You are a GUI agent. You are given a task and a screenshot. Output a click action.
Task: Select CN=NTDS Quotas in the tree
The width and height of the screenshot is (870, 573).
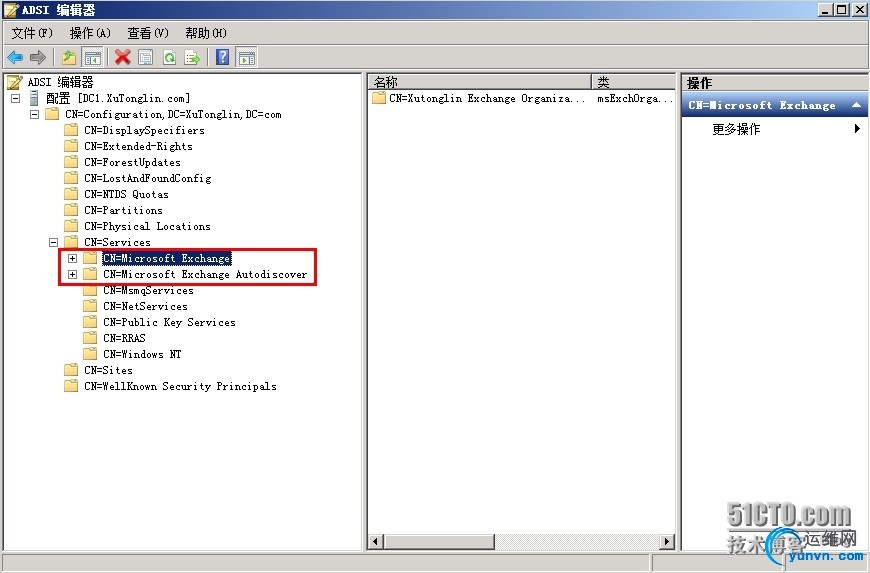[x=126, y=194]
